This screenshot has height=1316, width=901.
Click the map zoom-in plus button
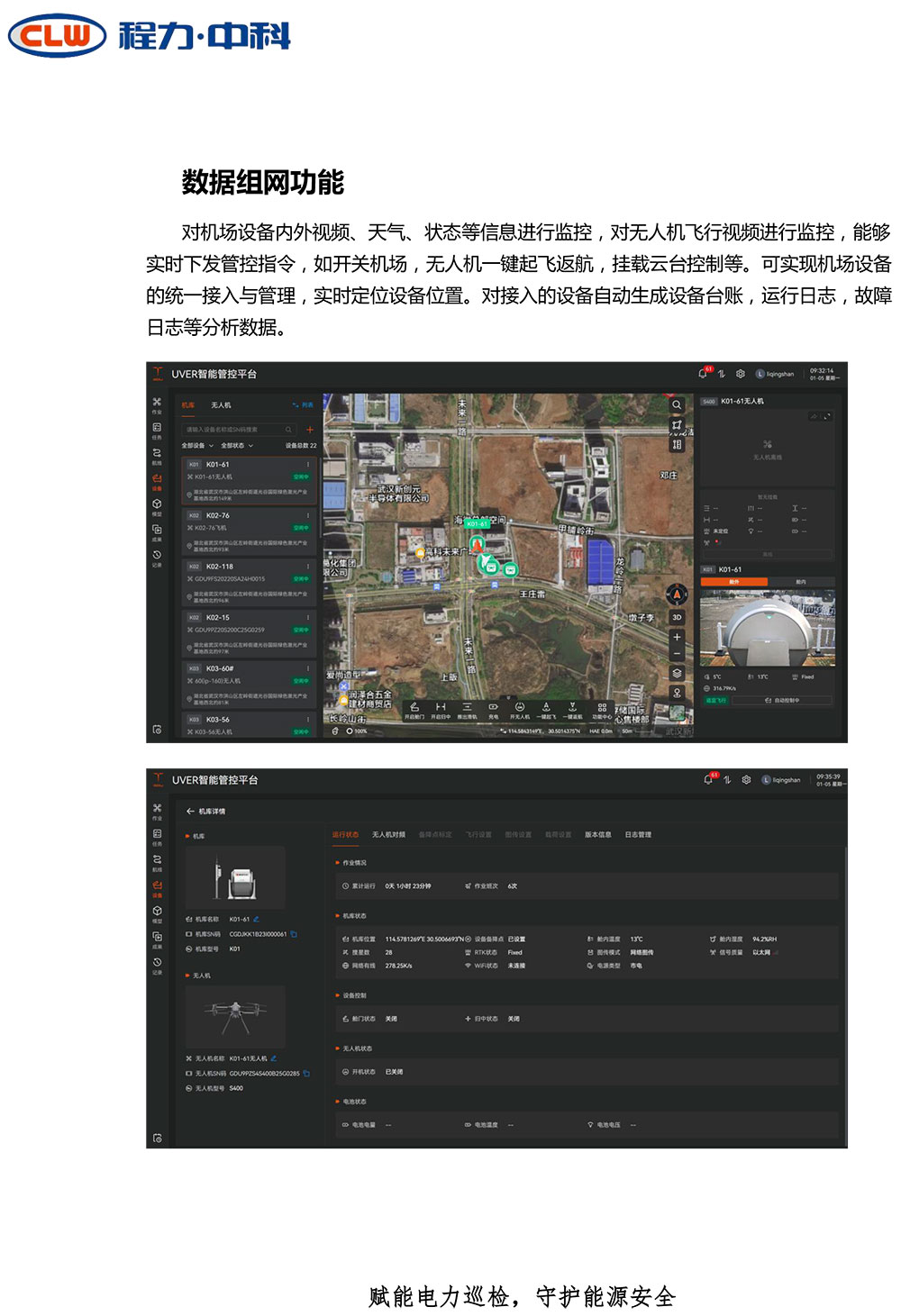pyautogui.click(x=677, y=637)
